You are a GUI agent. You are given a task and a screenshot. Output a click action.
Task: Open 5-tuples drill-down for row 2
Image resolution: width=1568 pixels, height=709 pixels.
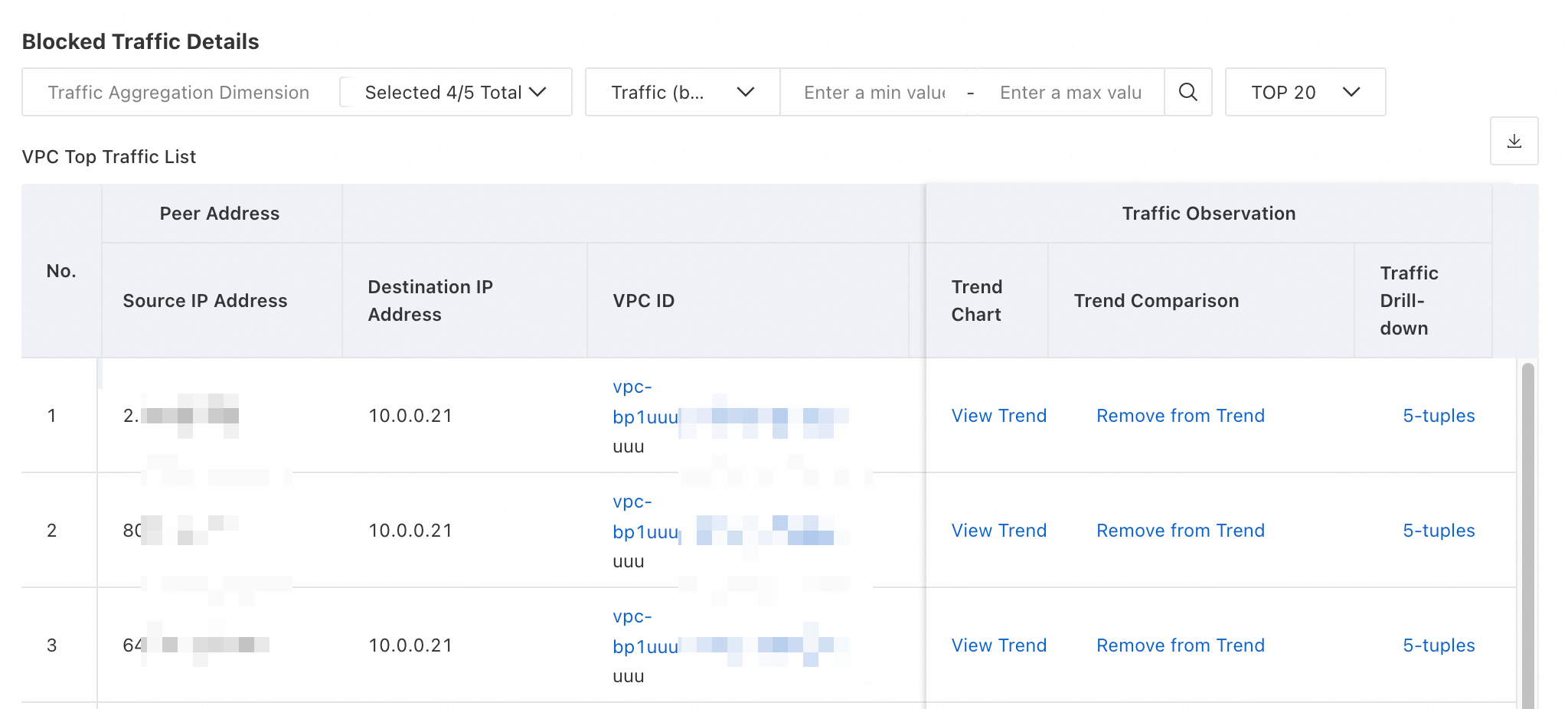tap(1438, 531)
